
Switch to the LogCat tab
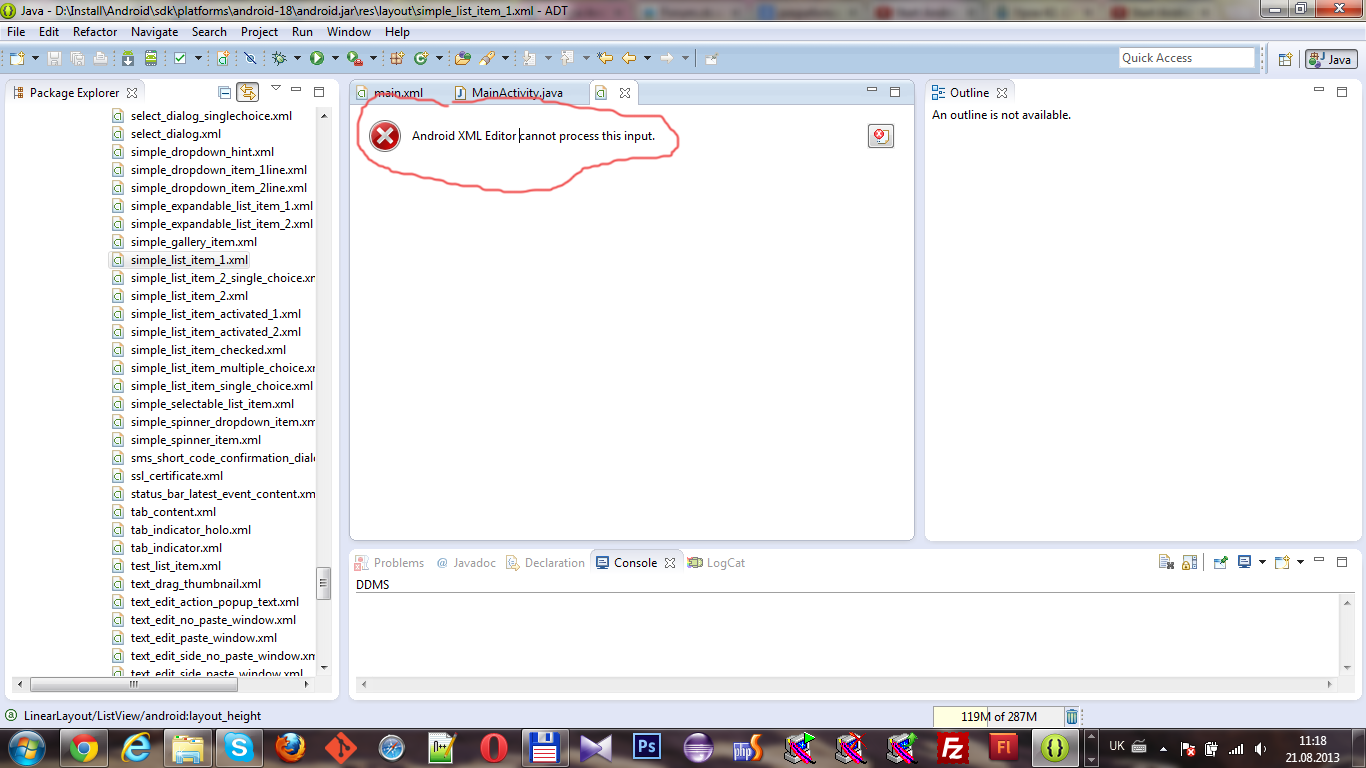pyautogui.click(x=716, y=563)
